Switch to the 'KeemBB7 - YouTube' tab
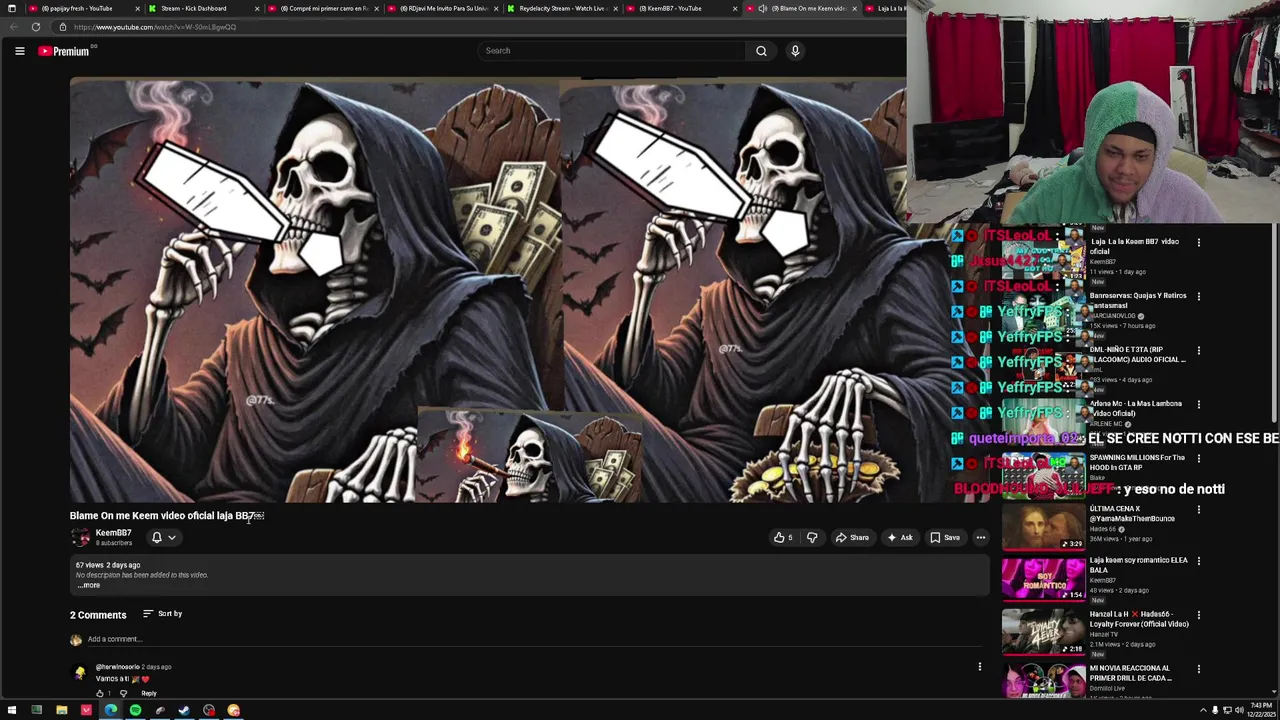 click(680, 8)
